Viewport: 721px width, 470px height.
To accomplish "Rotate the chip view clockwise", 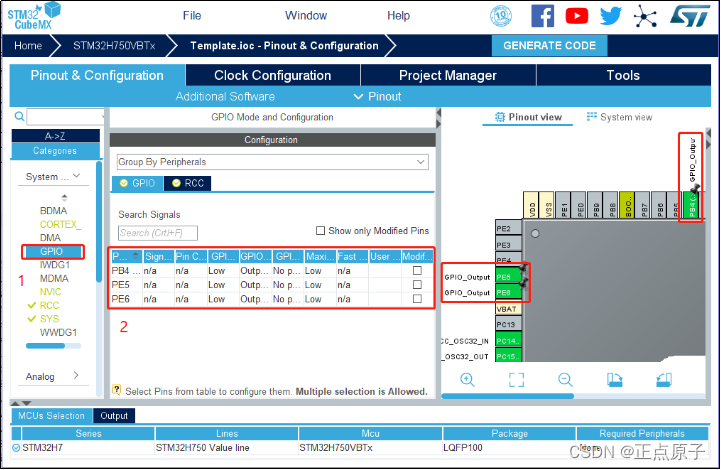I will click(614, 379).
